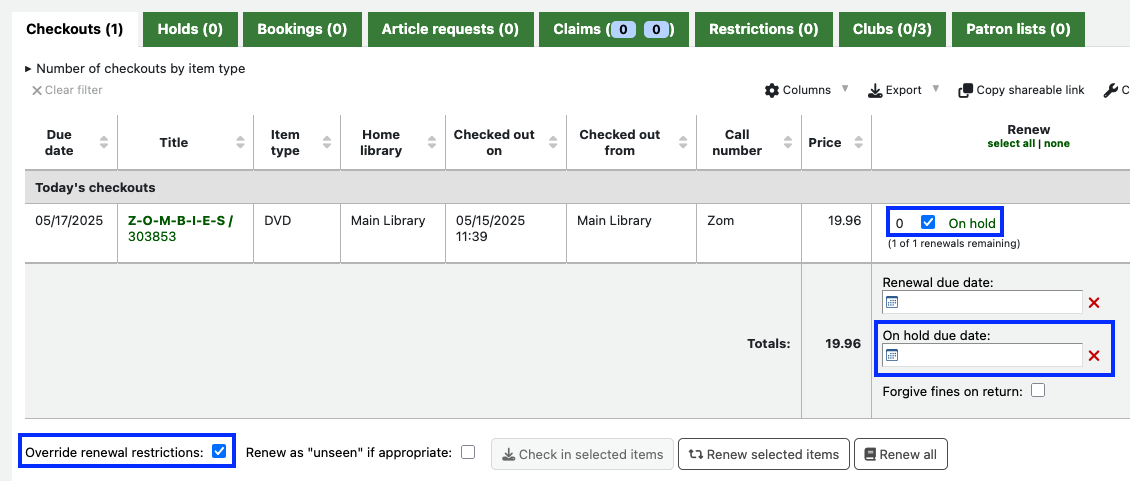Click Copy shareable link
The height and width of the screenshot is (481, 1130).
pyautogui.click(x=1021, y=90)
